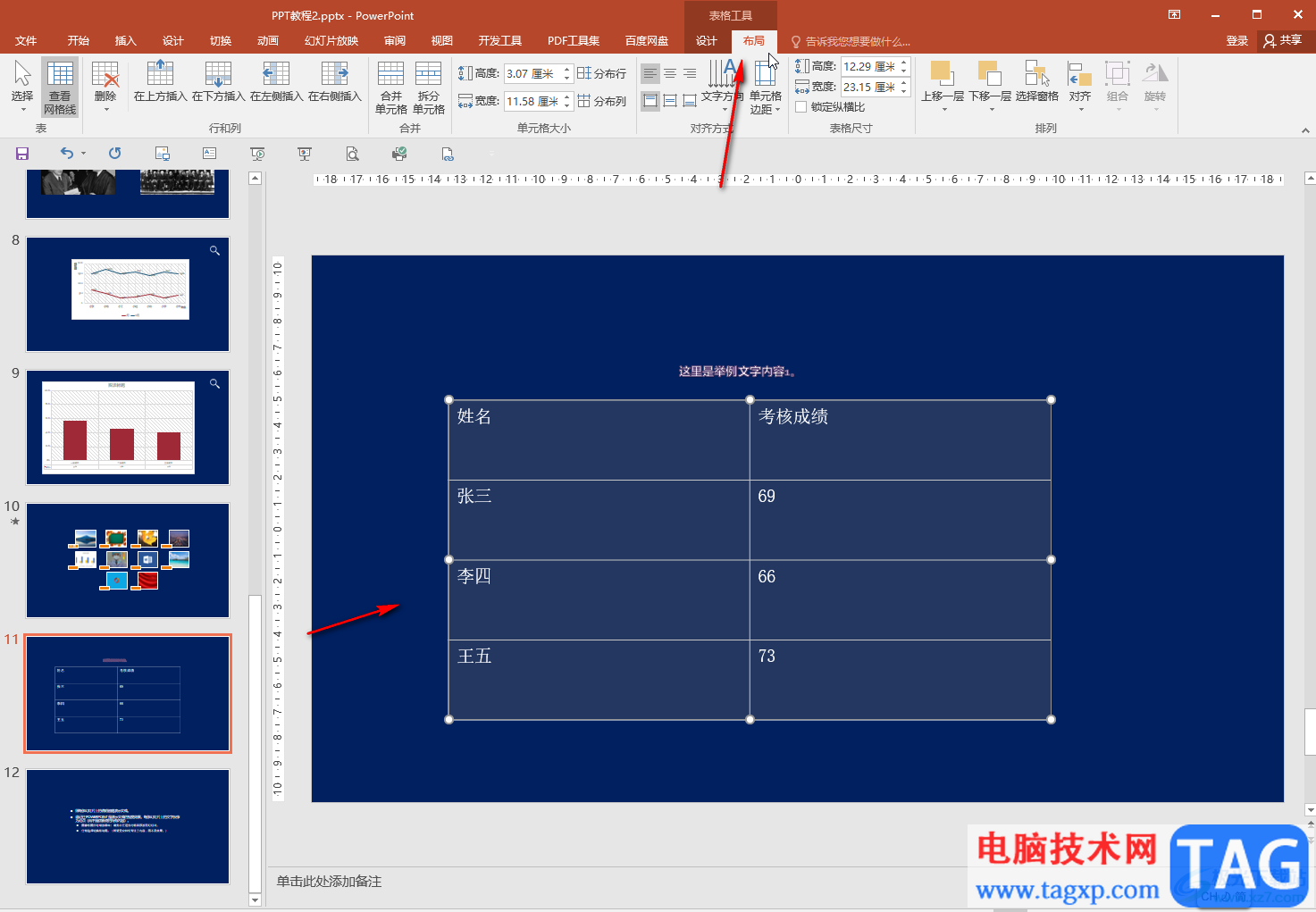
Task: Switch to the 插入 Insert tab
Action: pos(126,41)
